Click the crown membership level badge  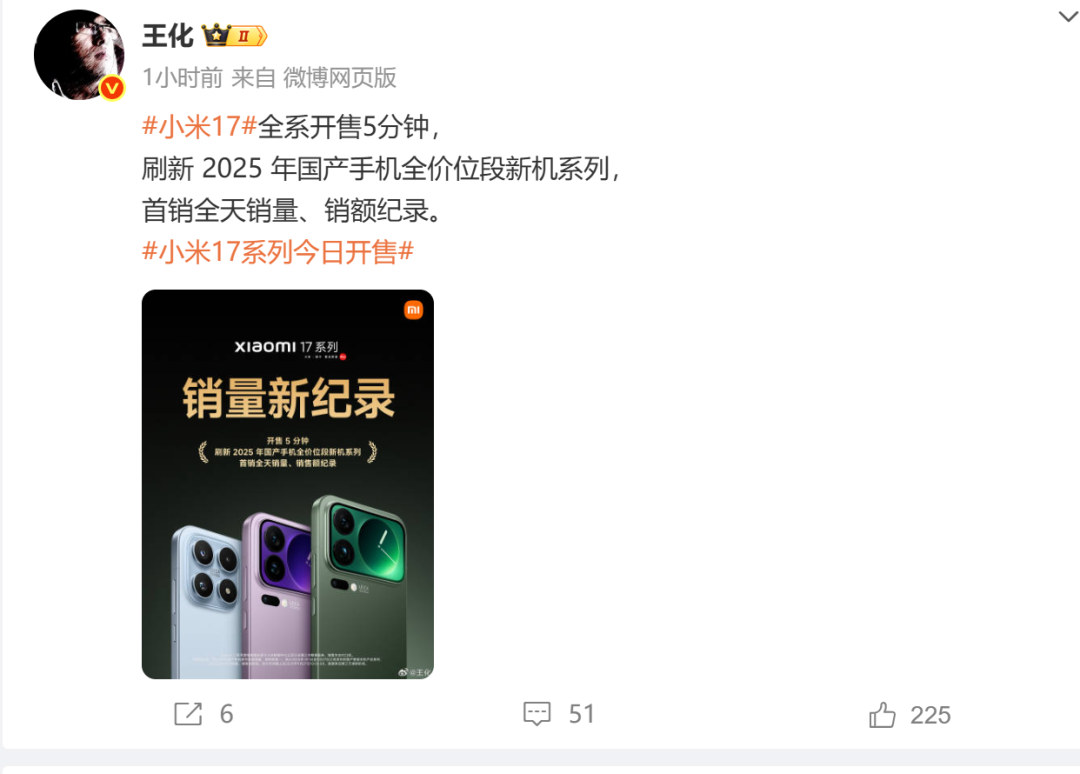coord(234,35)
